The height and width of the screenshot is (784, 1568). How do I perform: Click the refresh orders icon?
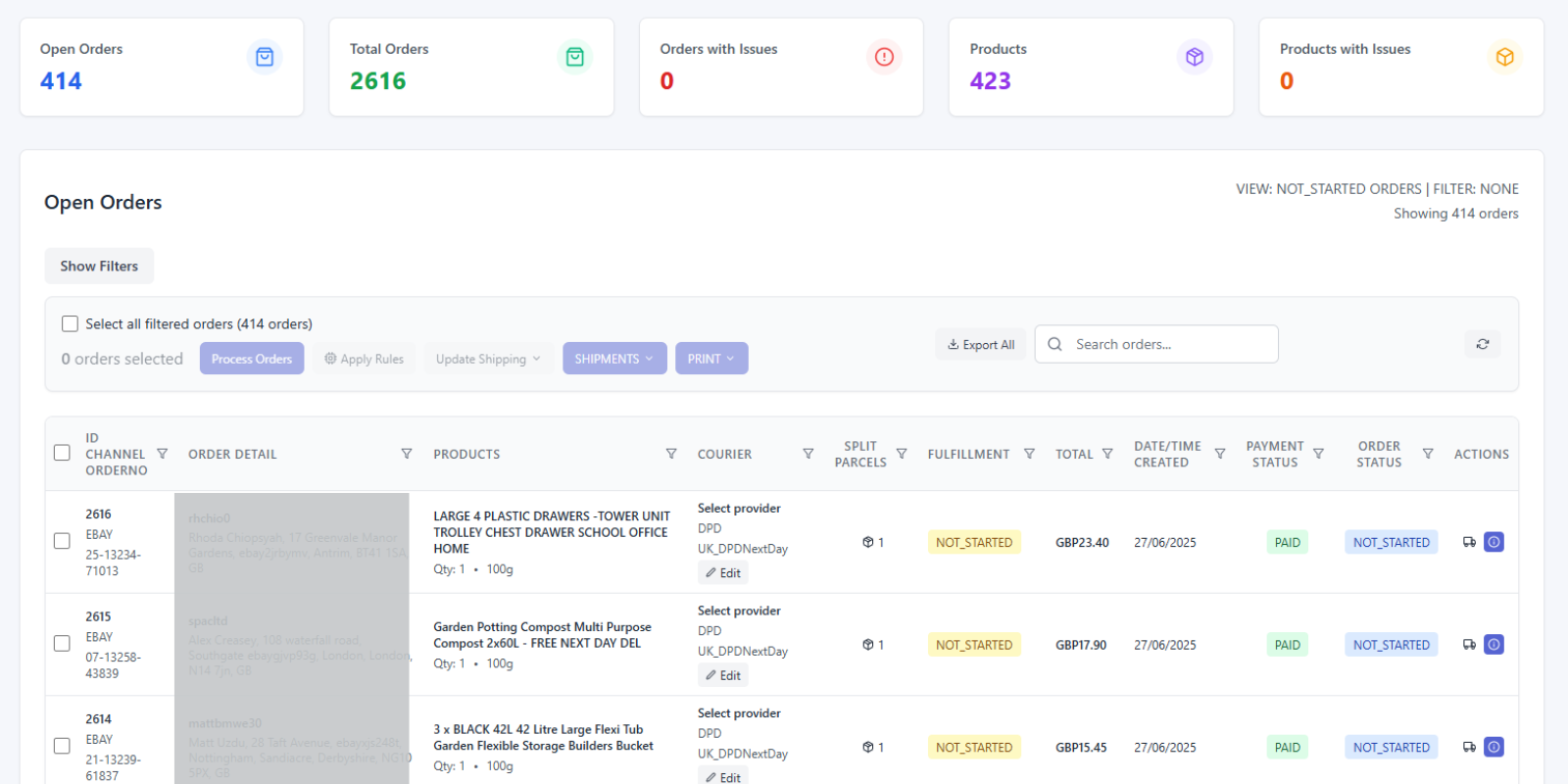pos(1483,344)
